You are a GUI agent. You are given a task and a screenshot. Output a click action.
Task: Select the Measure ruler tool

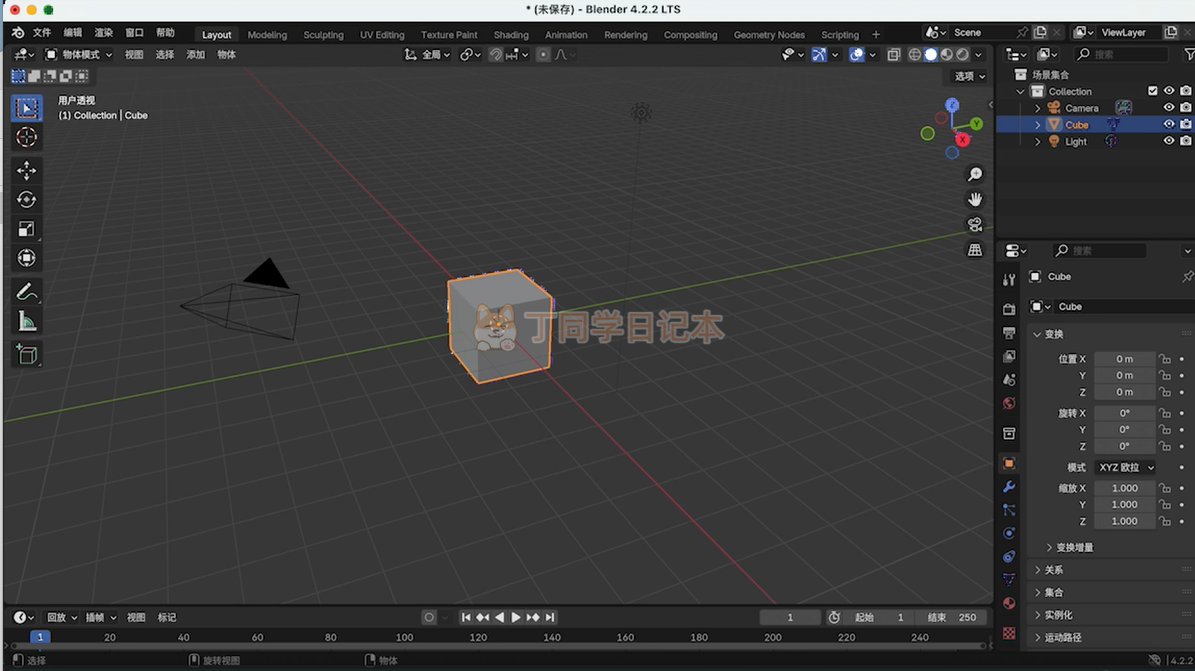coord(27,321)
